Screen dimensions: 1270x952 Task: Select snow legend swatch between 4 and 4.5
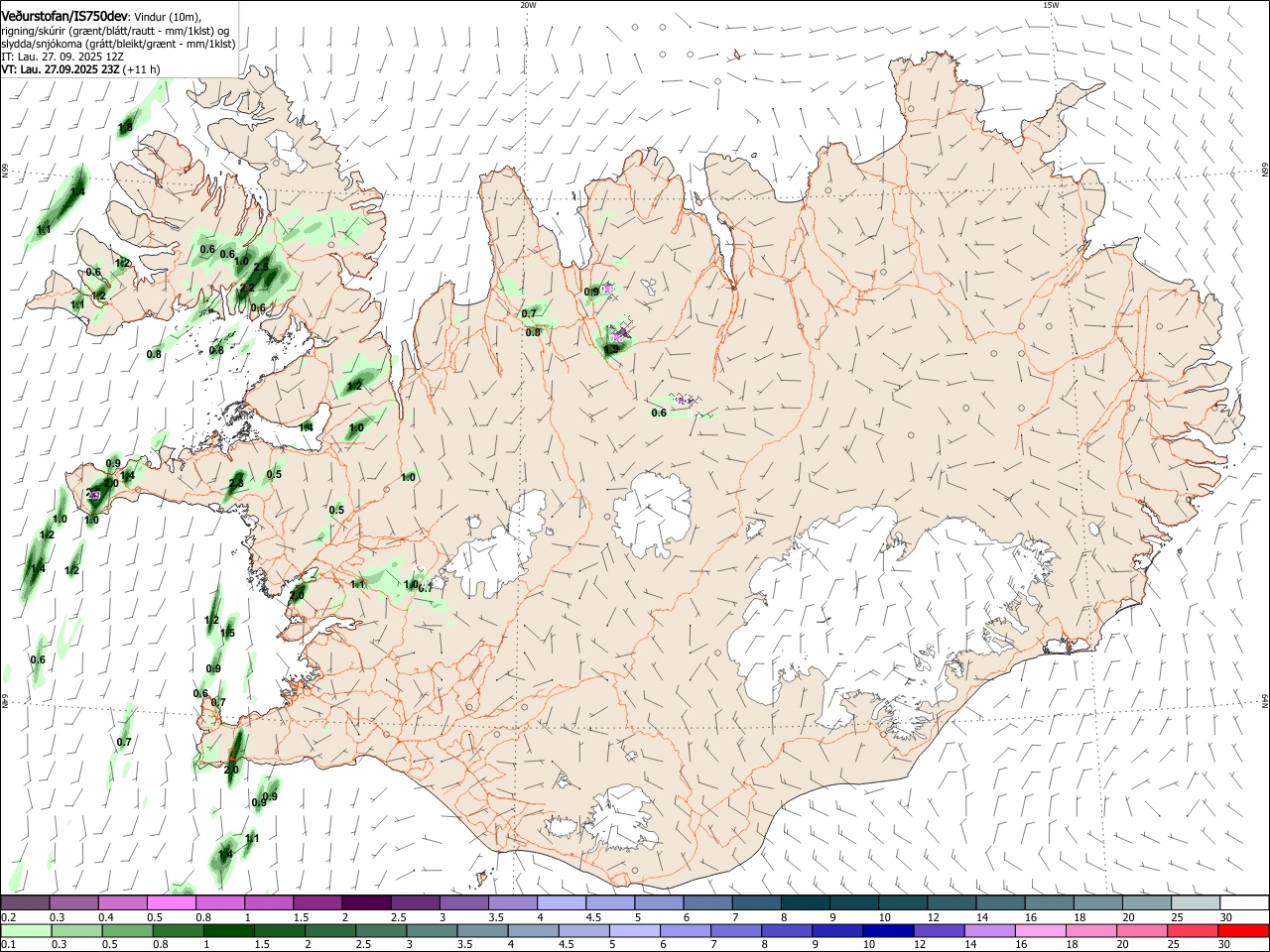561,902
